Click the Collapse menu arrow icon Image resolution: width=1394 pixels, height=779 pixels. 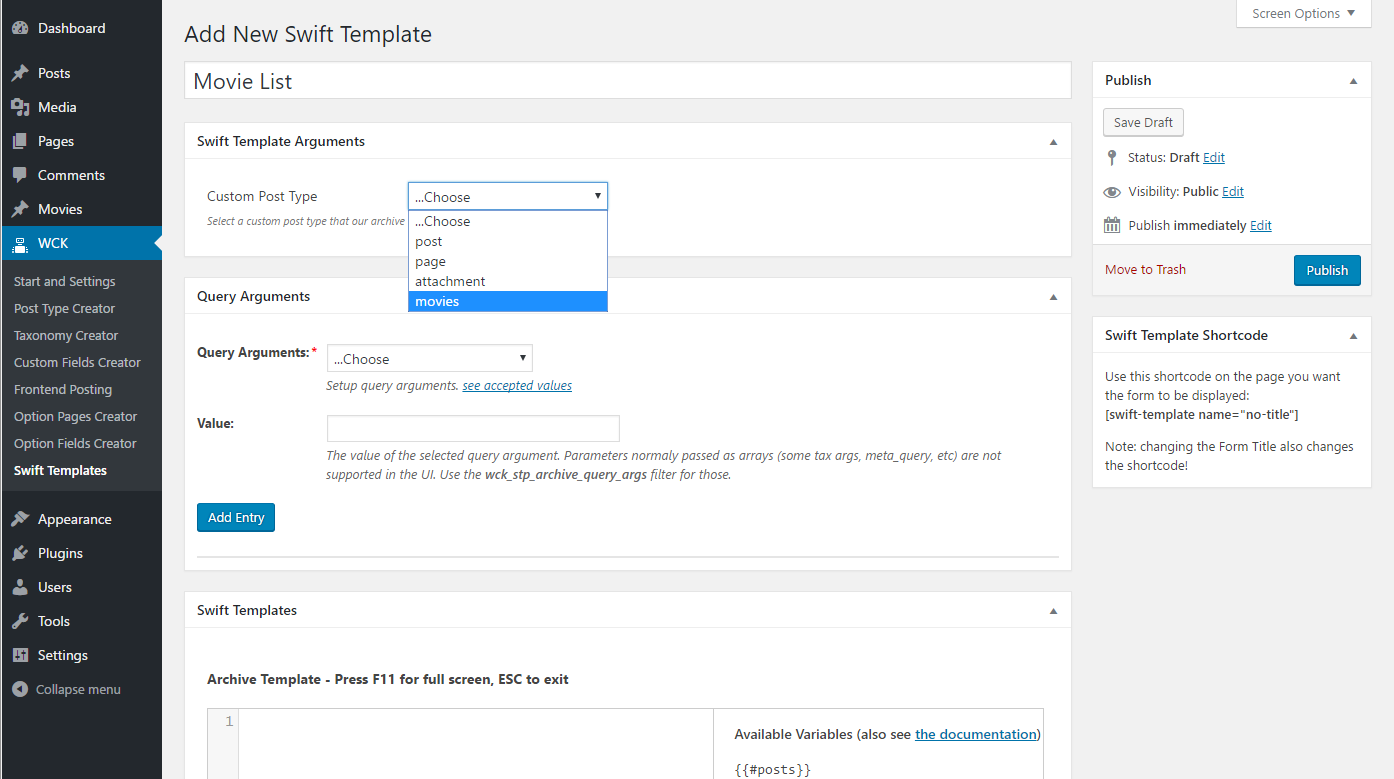point(20,689)
